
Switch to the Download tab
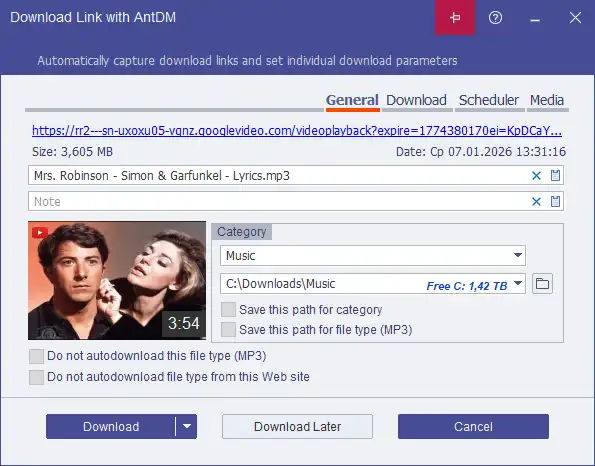pos(416,101)
